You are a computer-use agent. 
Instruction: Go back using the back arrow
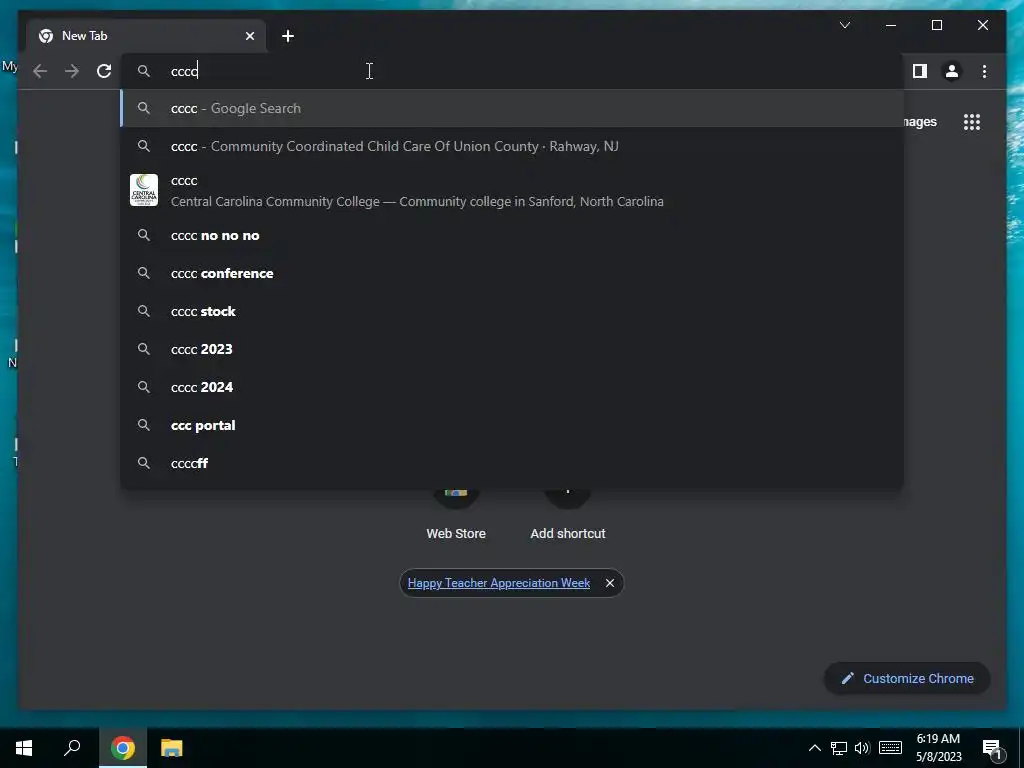pos(40,71)
